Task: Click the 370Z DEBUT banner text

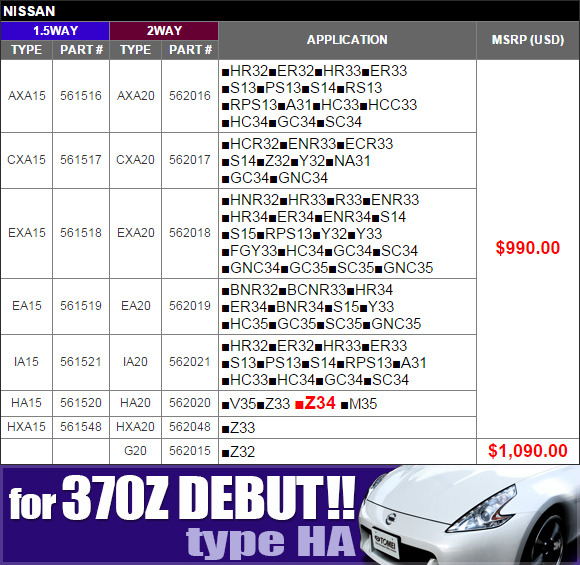Action: (182, 498)
